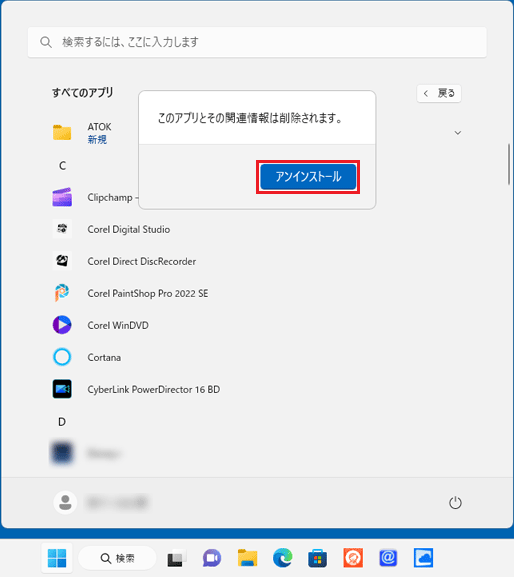The height and width of the screenshot is (577, 514).
Task: Click the blue アンインストール button
Action: pyautogui.click(x=308, y=177)
